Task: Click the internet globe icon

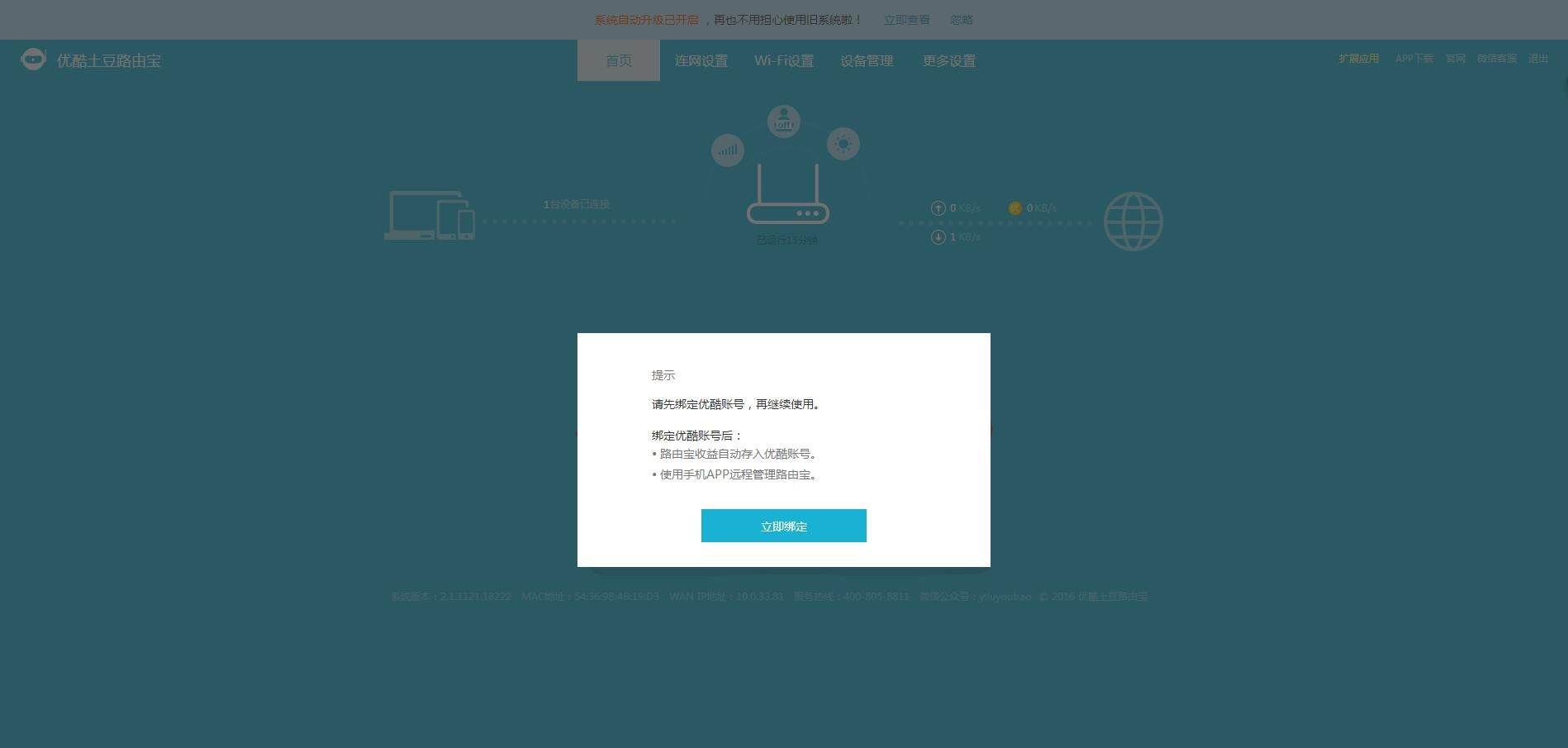Action: pos(1133,222)
